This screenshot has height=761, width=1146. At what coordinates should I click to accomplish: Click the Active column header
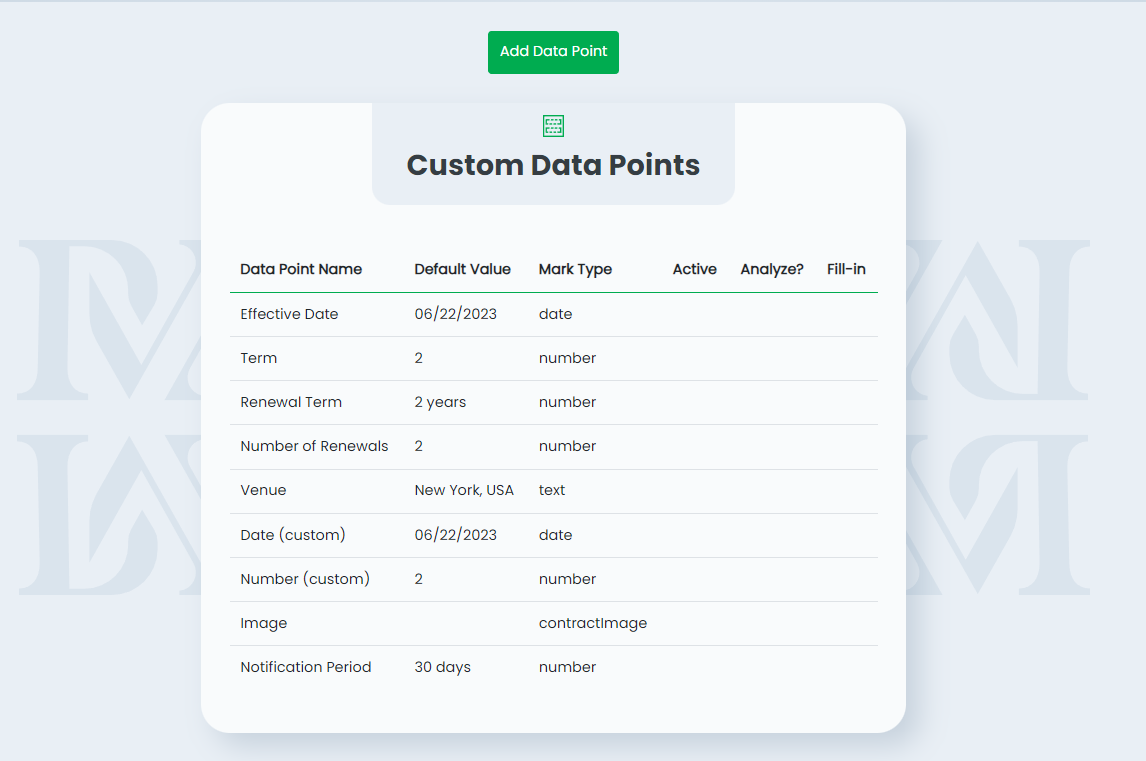[x=694, y=269]
